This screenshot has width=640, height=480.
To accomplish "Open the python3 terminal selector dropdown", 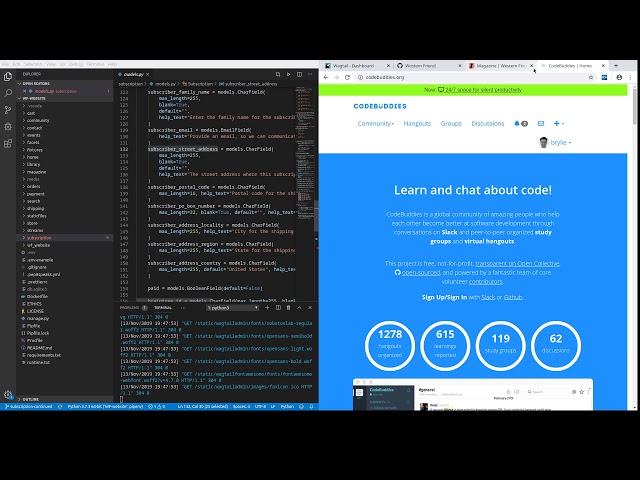I will pyautogui.click(x=233, y=307).
